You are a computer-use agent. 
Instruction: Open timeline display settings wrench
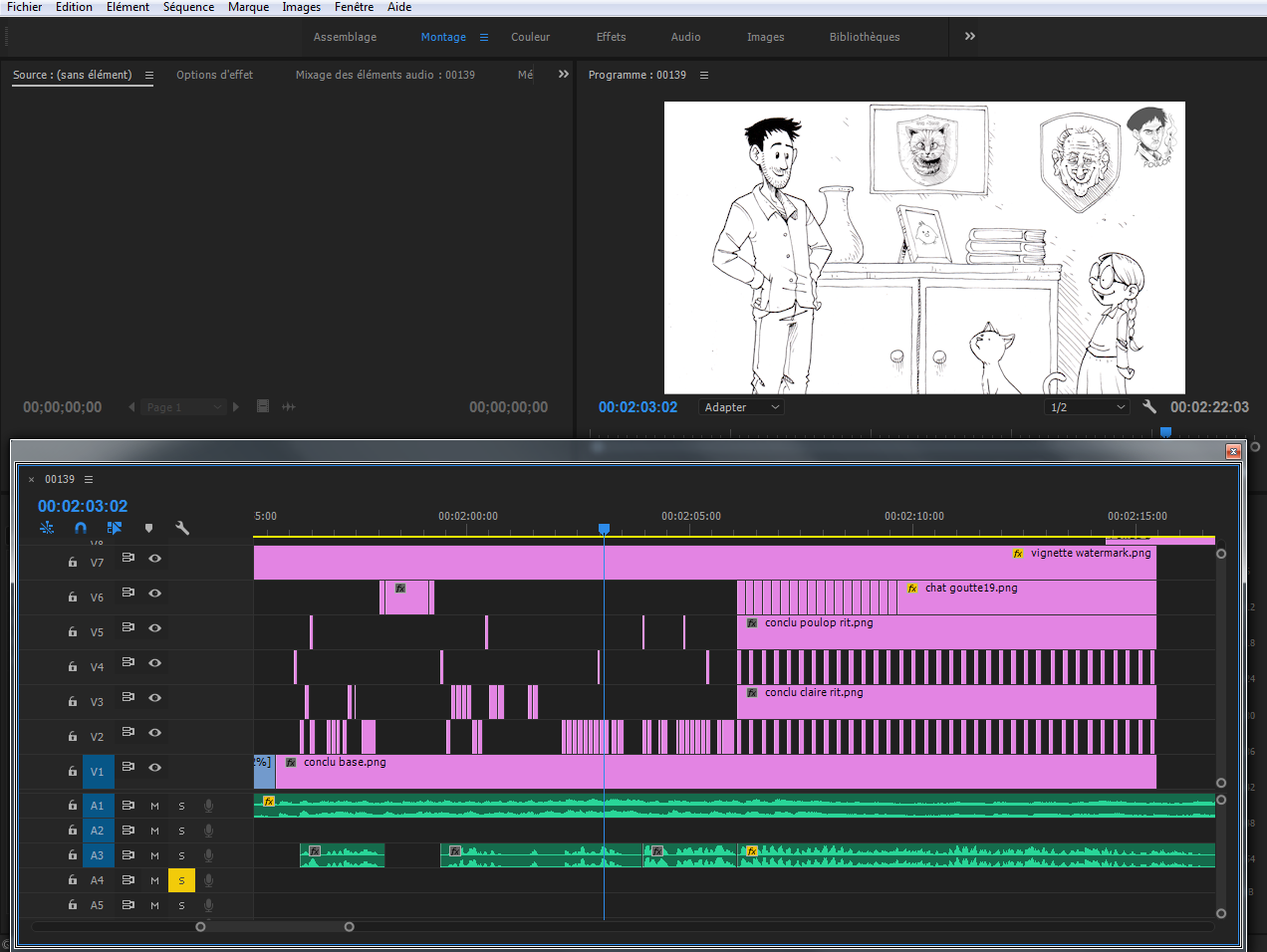click(182, 528)
